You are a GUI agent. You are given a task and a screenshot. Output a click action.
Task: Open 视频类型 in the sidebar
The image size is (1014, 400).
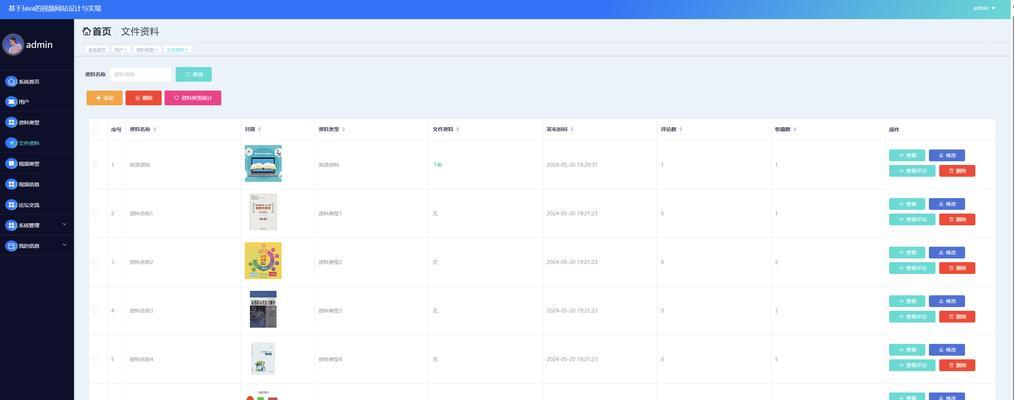pos(37,163)
